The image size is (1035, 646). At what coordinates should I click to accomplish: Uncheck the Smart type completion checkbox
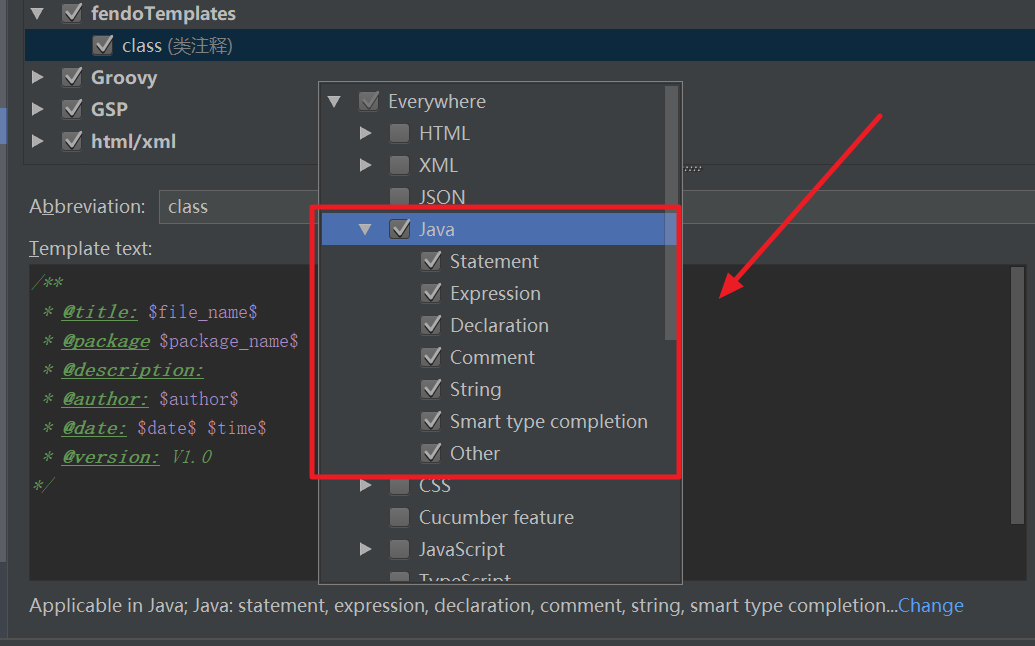[x=431, y=421]
